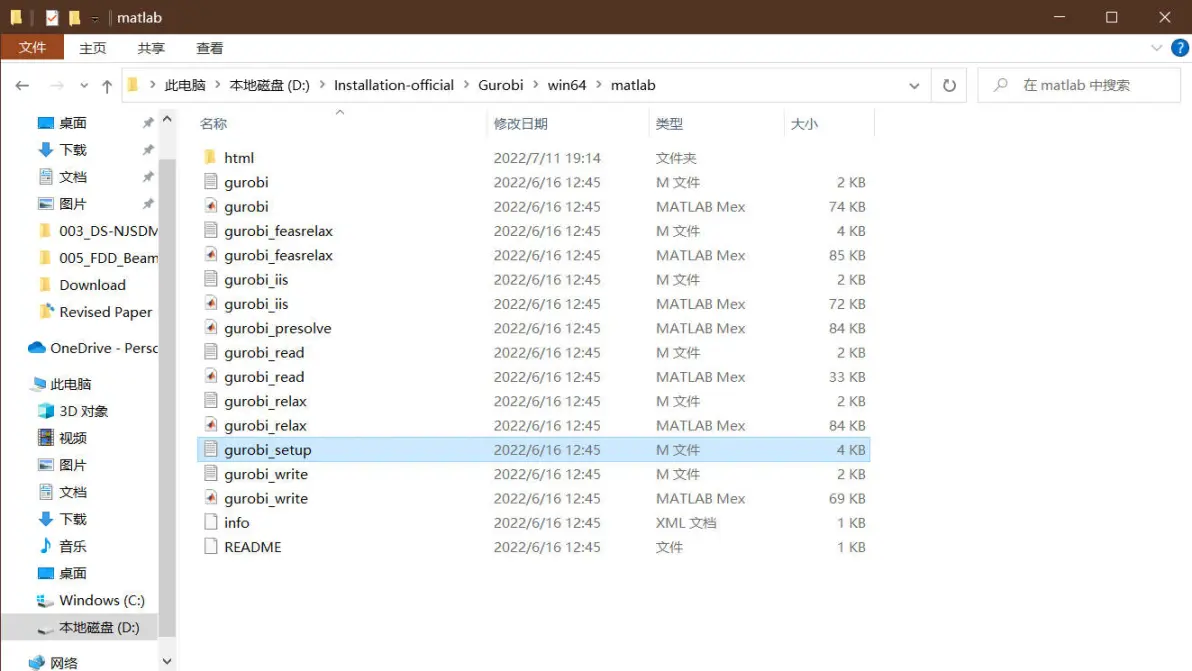Sort files by the 修改日期 column header
This screenshot has height=671, width=1192.
tap(520, 124)
